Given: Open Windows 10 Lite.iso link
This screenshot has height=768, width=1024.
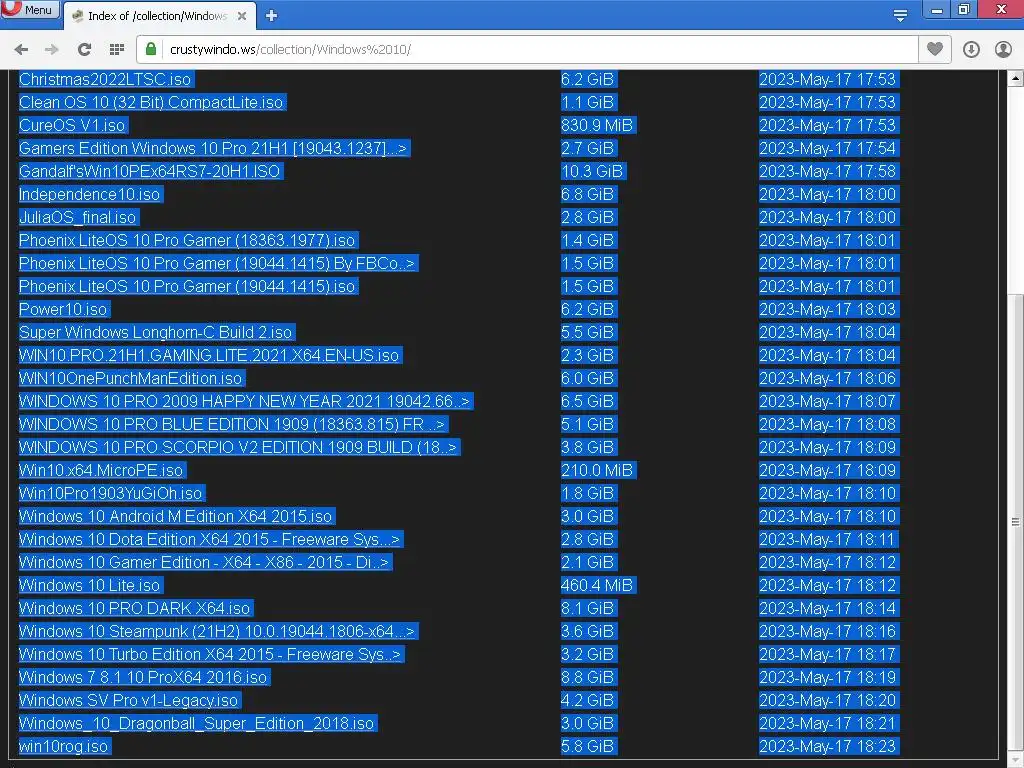Looking at the screenshot, I should [89, 585].
